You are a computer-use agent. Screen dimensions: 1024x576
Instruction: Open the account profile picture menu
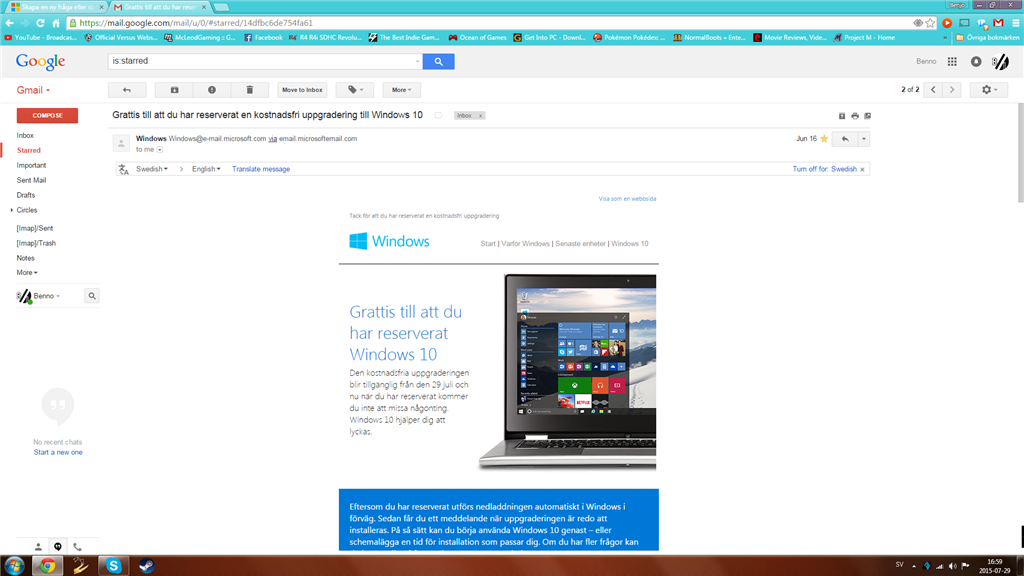(x=1000, y=61)
